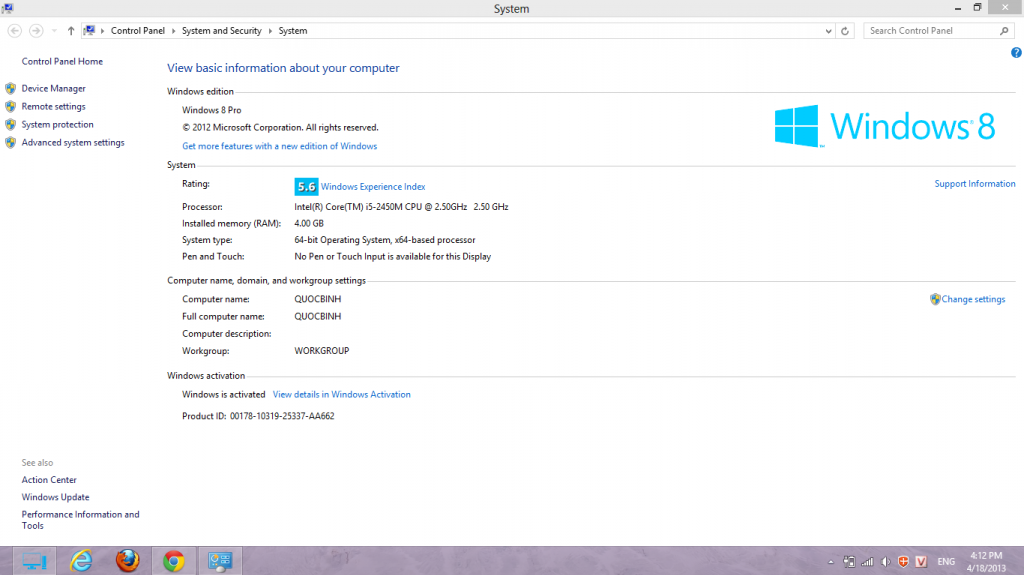
Task: Click the network signal bars tray icon
Action: click(867, 562)
